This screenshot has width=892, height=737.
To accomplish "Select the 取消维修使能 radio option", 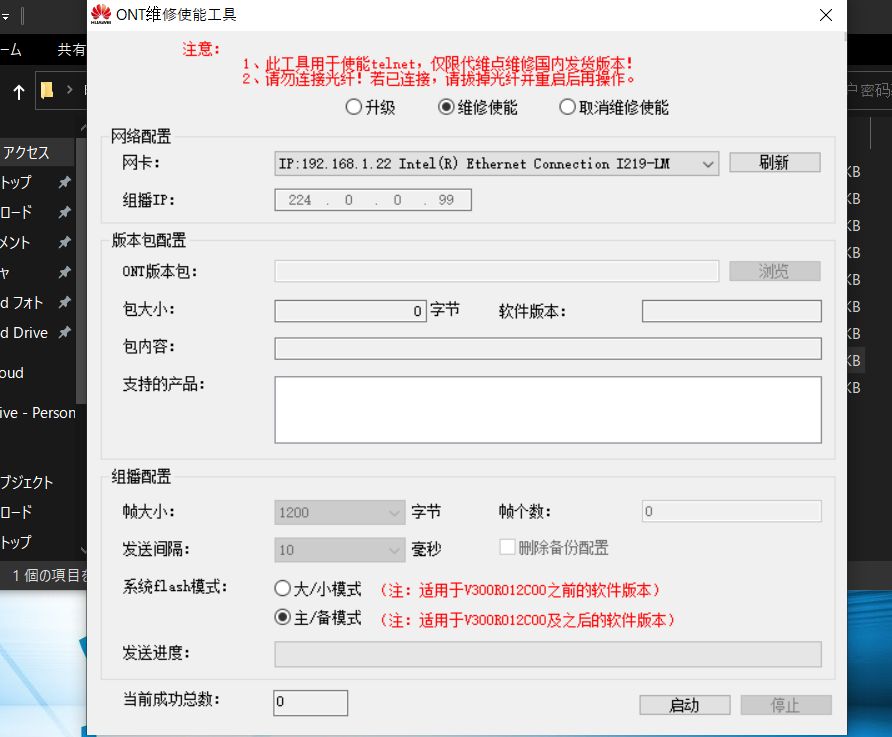I will click(x=567, y=108).
